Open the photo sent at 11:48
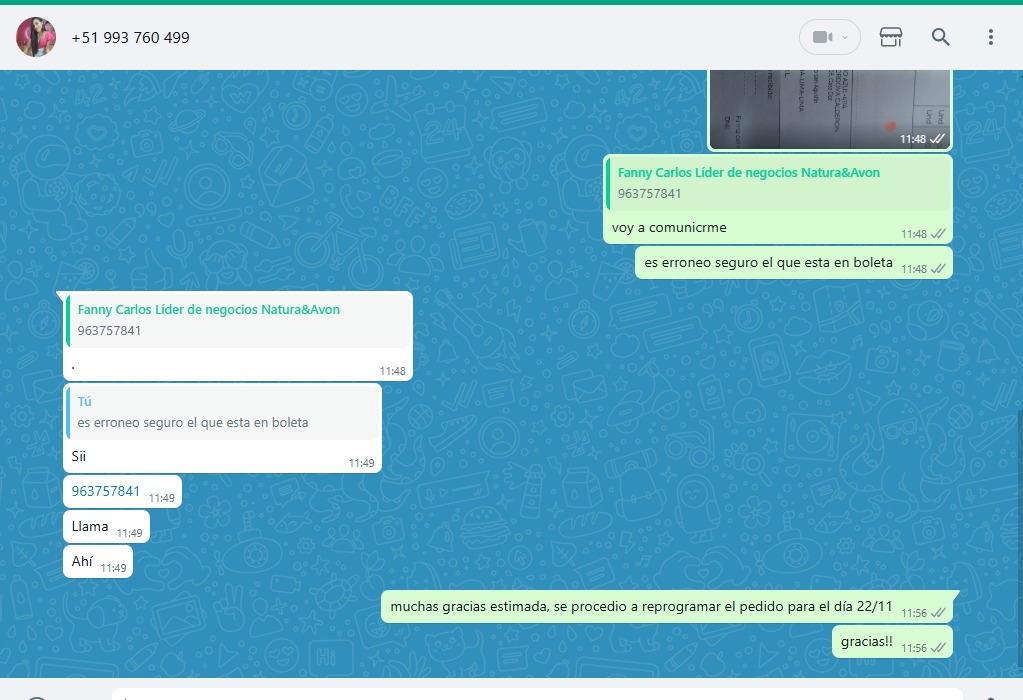Image resolution: width=1023 pixels, height=700 pixels. pyautogui.click(x=828, y=105)
